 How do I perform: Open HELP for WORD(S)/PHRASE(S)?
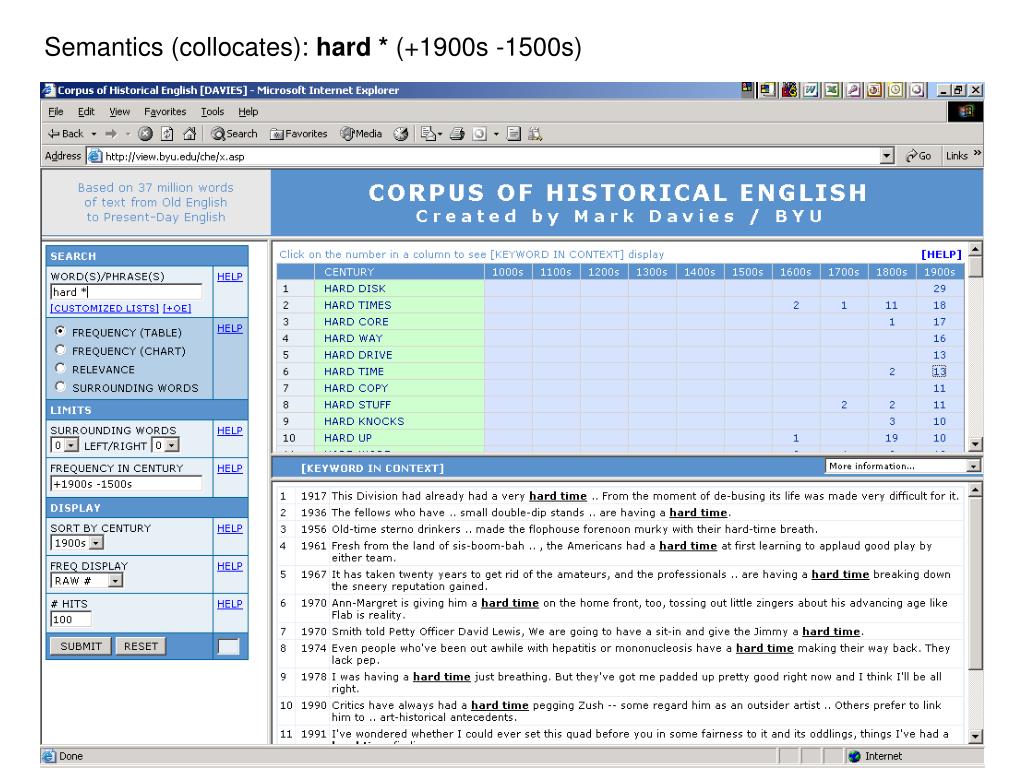pos(230,277)
